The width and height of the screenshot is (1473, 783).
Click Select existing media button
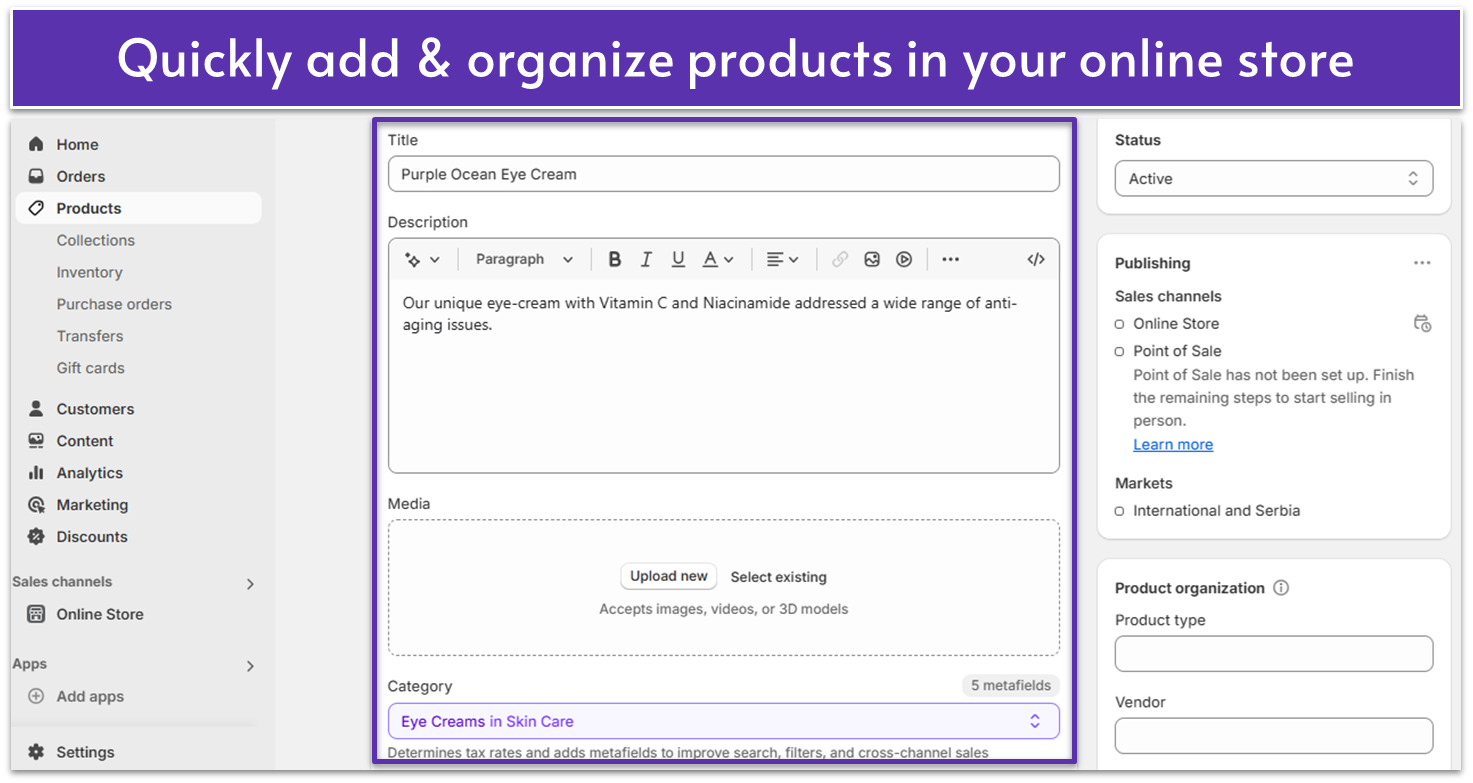click(779, 577)
